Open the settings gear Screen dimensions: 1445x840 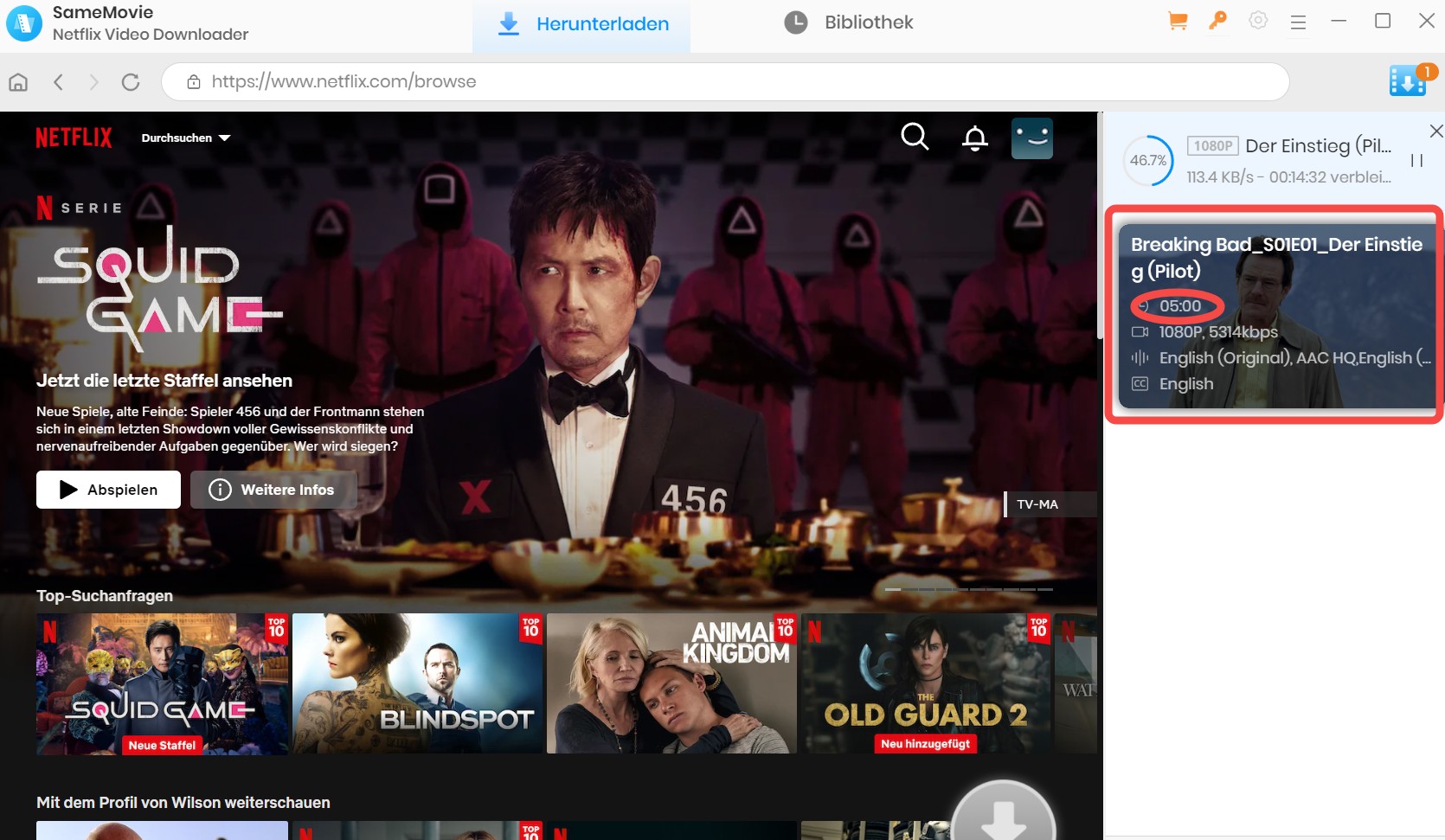coord(1258,21)
